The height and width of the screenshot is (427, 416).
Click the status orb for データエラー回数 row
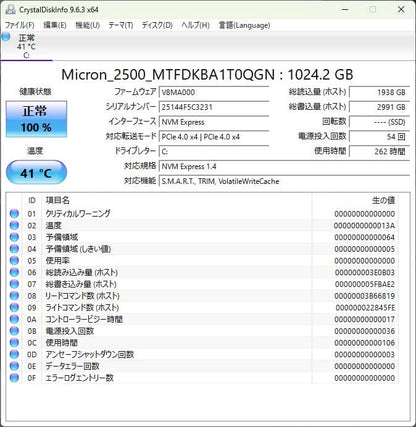pyautogui.click(x=14, y=366)
